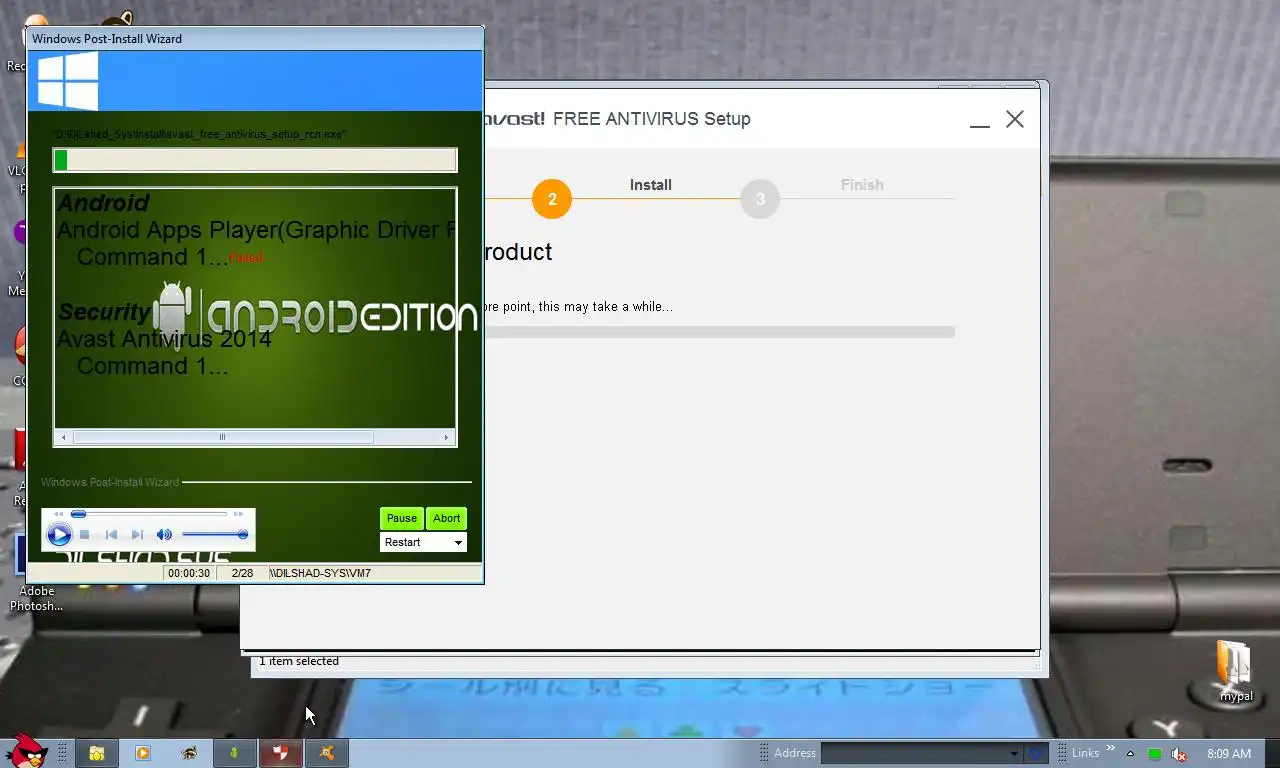Click the Go button next to Address
1280x768 pixels.
[x=1036, y=753]
